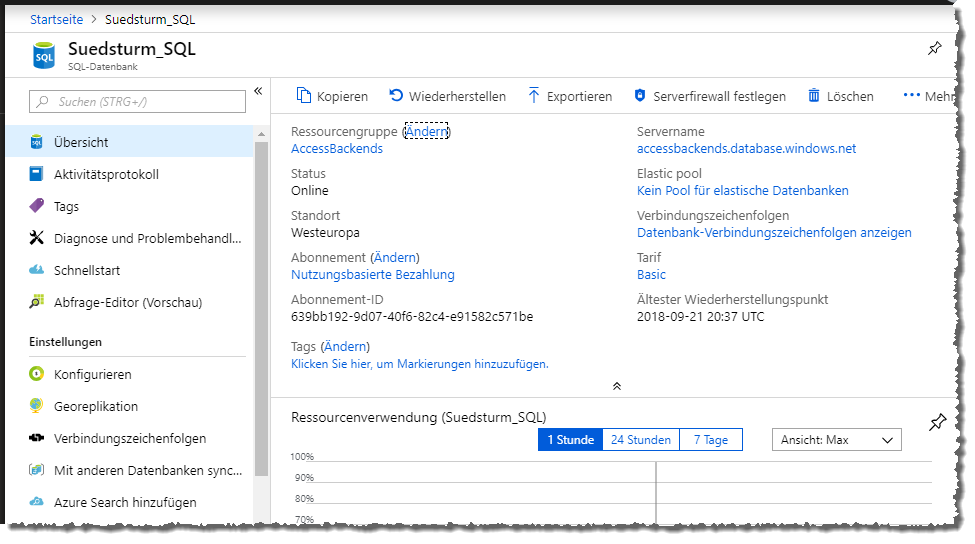Screen dimensions: 975x544
Task: Click the Diagnose wrench icon
Action: (37, 237)
